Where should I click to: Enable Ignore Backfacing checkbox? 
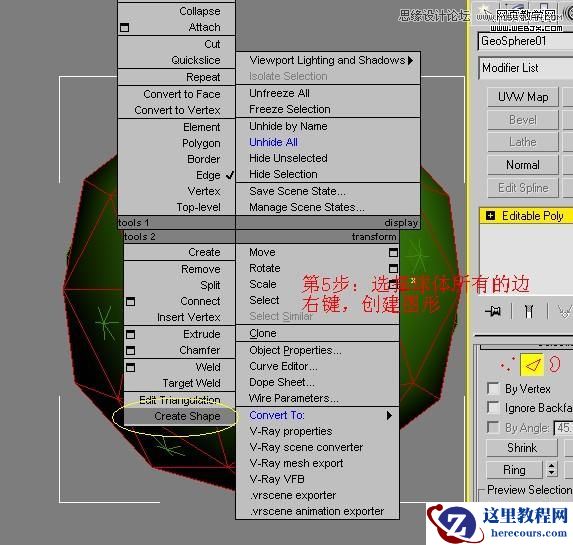[x=493, y=408]
